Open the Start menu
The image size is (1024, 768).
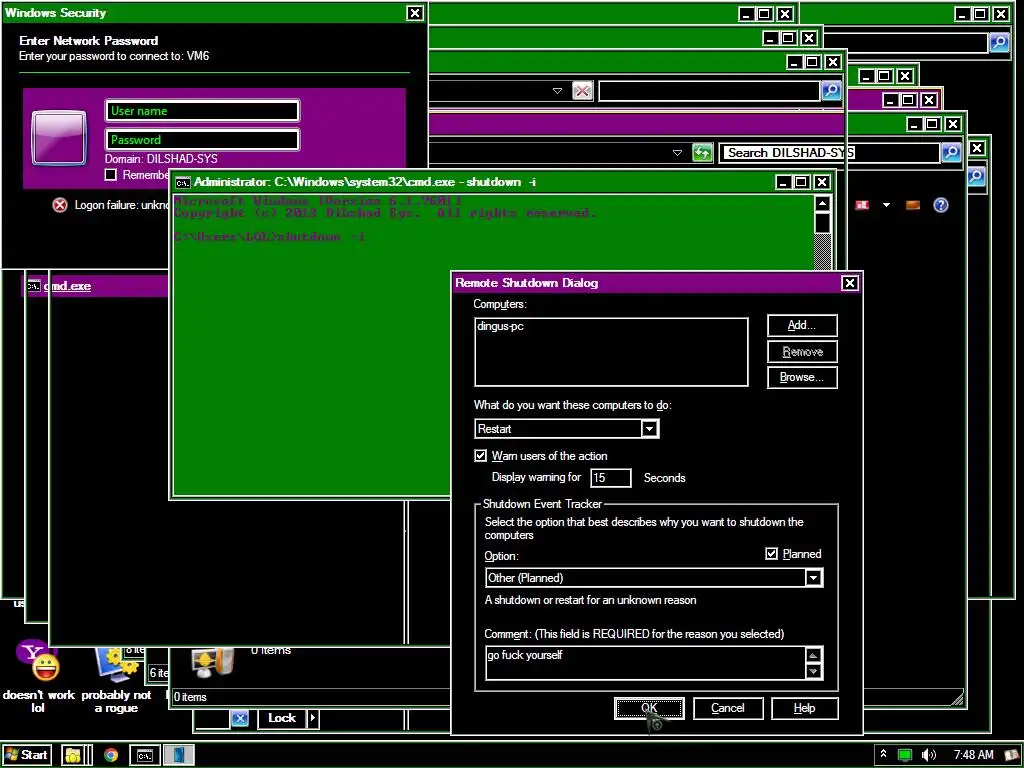(27, 755)
